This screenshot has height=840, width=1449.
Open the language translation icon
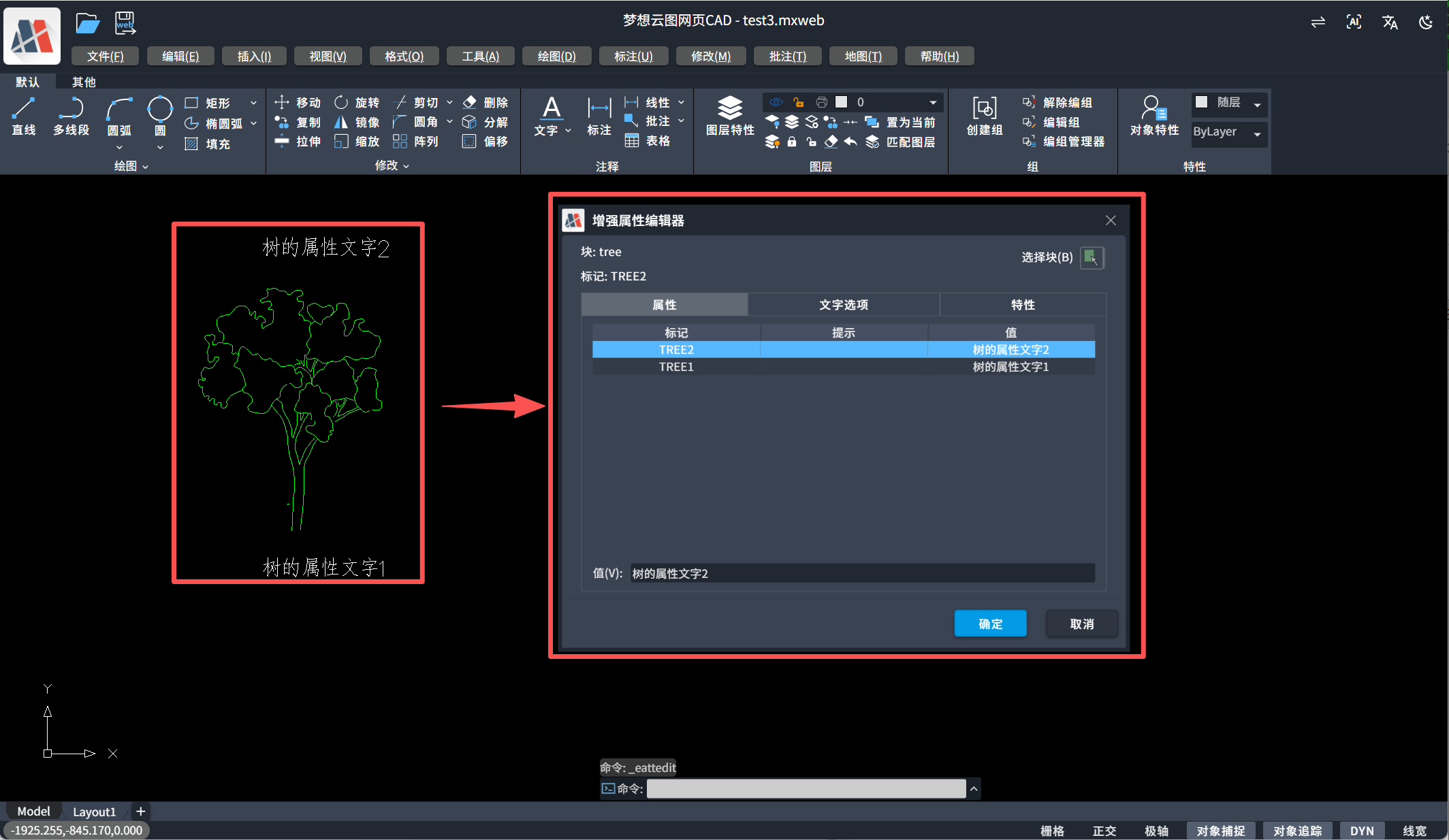1390,22
